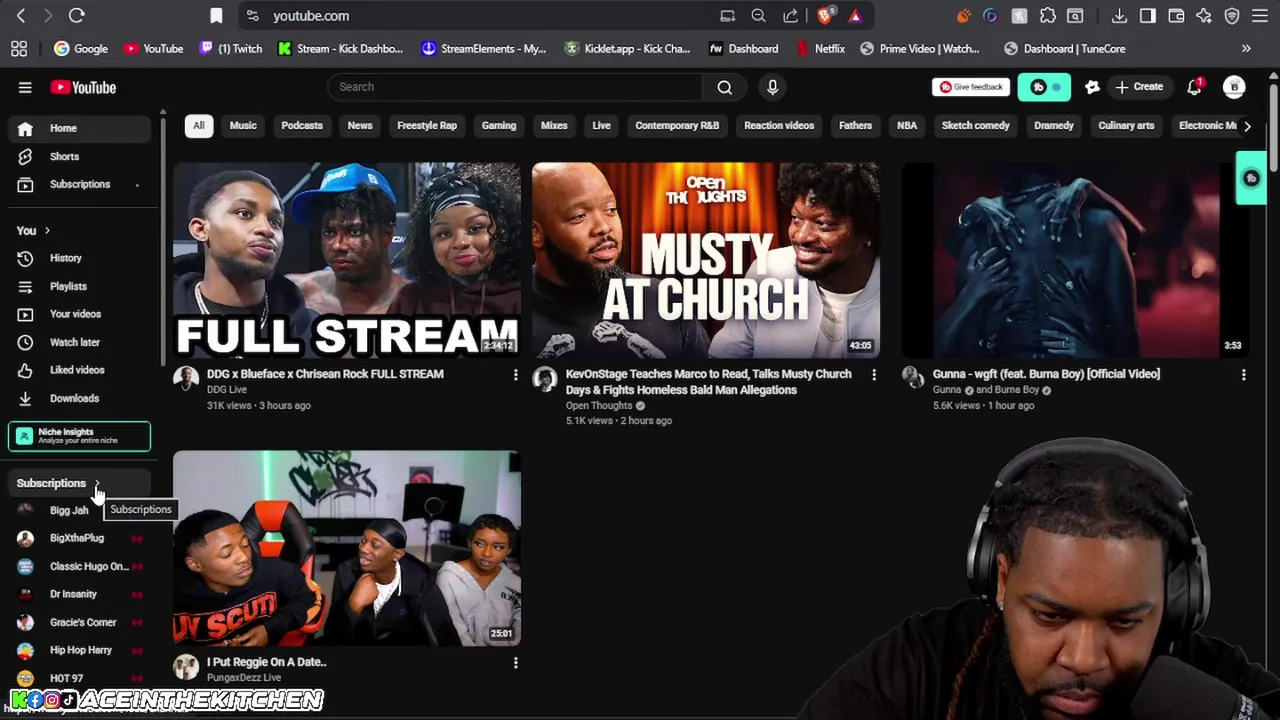Show more bookmarks chevron

coord(1246,49)
